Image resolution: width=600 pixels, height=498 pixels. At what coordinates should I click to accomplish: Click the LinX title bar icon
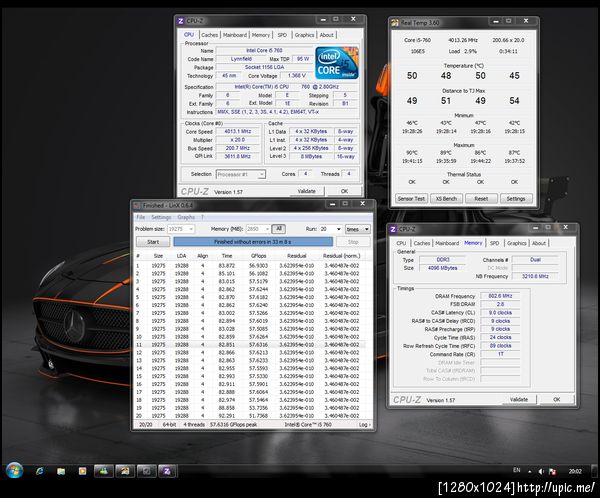click(137, 206)
